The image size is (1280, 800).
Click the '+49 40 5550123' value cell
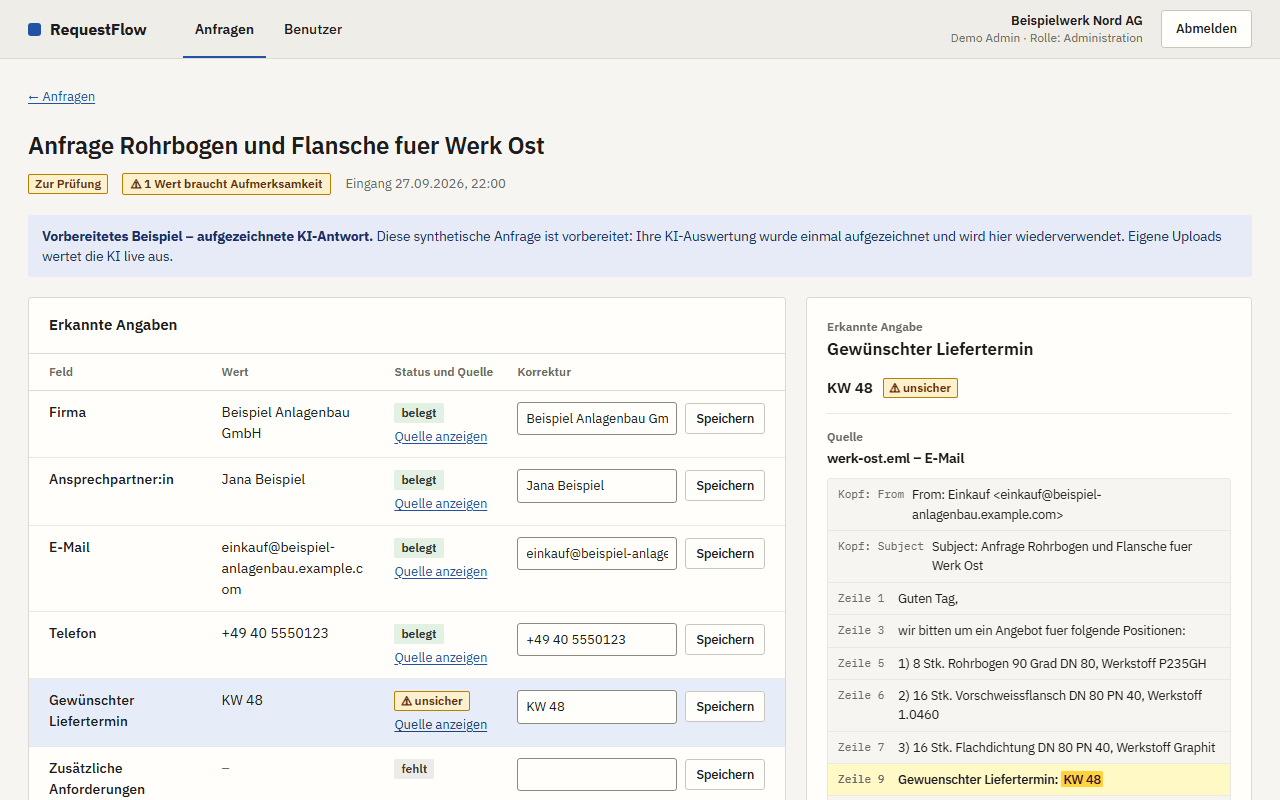(x=275, y=633)
